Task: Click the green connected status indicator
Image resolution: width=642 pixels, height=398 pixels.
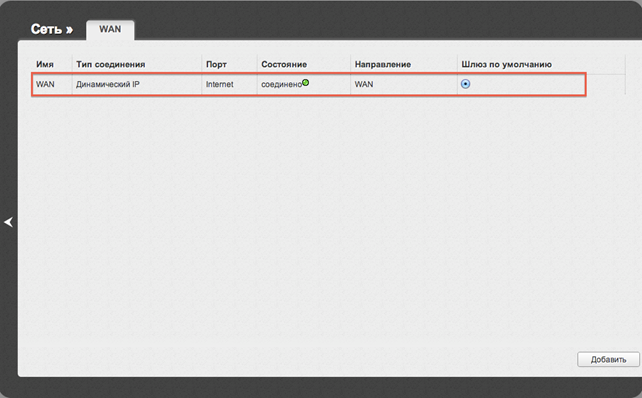Action: coord(305,83)
